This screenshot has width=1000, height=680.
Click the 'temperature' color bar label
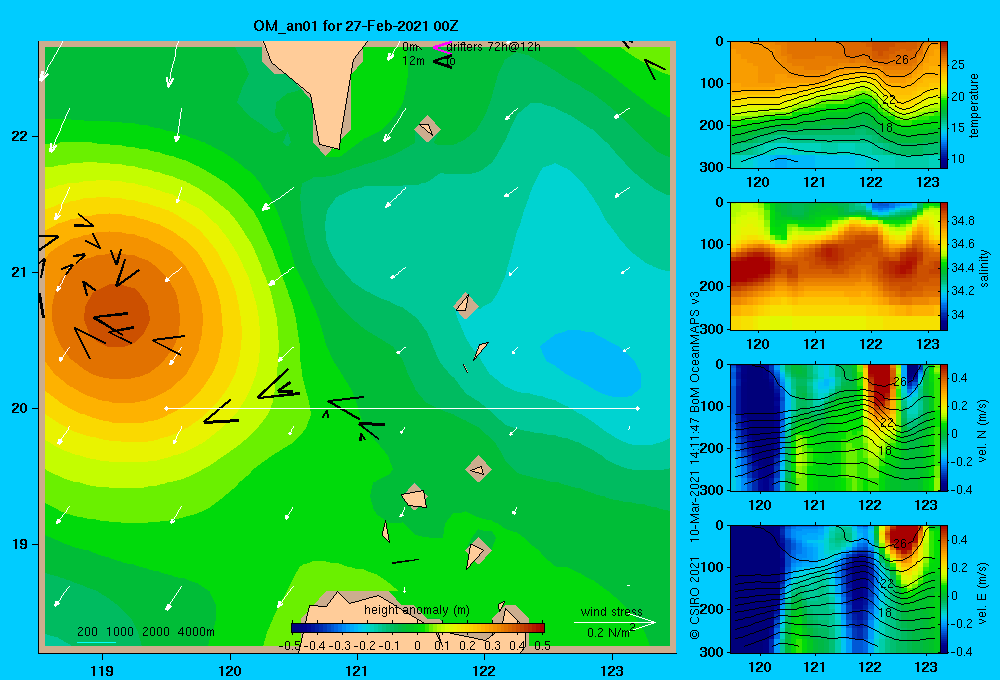click(974, 106)
